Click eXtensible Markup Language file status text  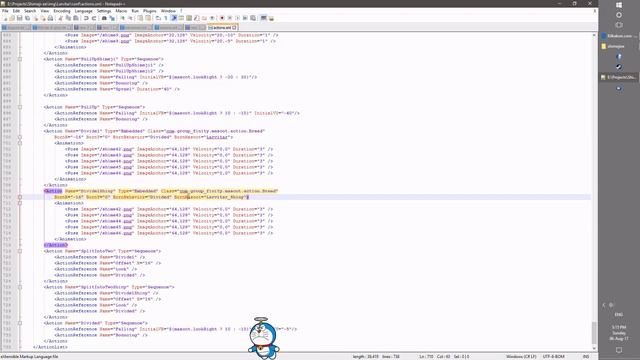click(x=29, y=356)
